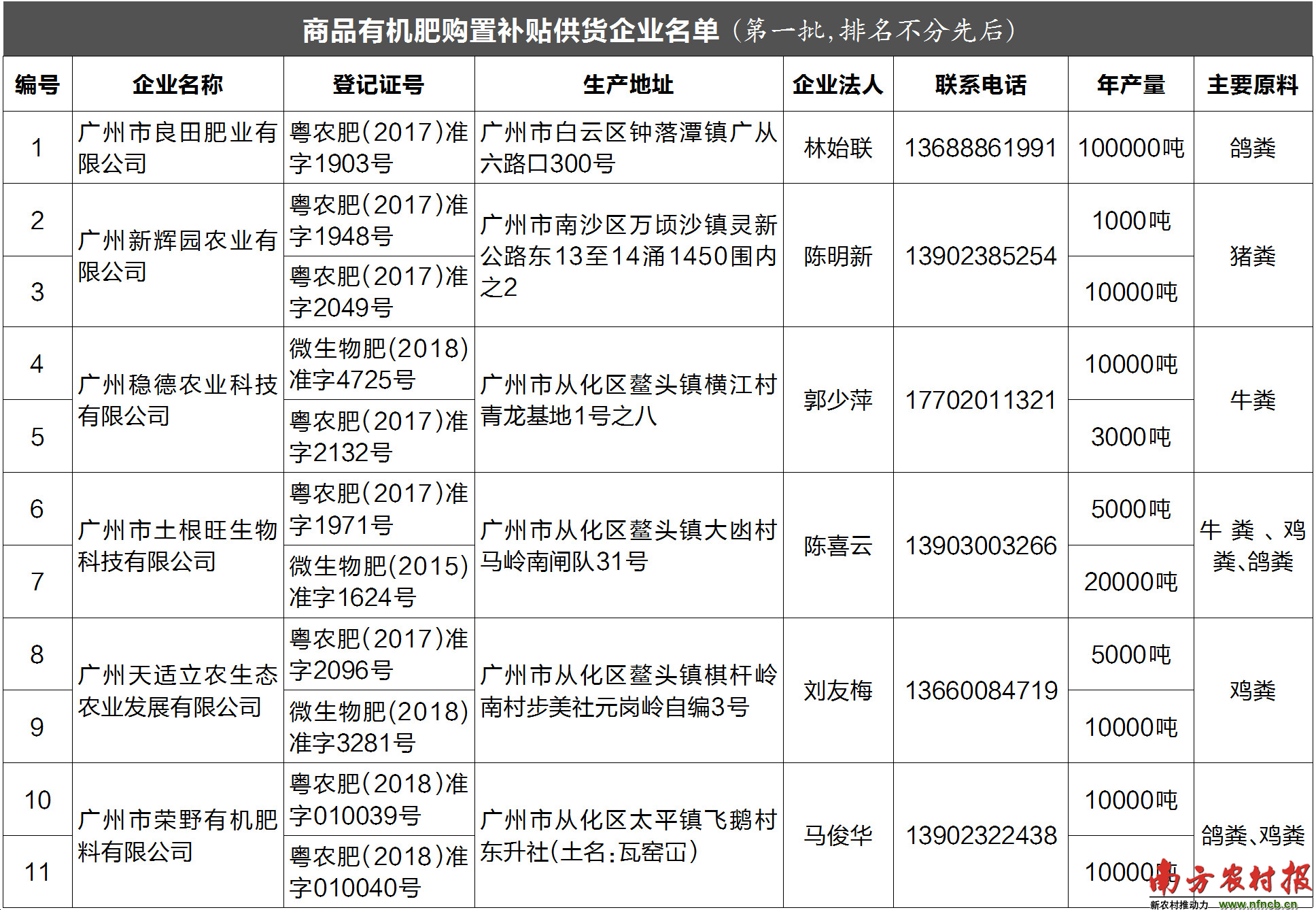The height and width of the screenshot is (910, 1316).
Task: Click raw material cell 鸽粪 in row 1
Action: 1253,148
